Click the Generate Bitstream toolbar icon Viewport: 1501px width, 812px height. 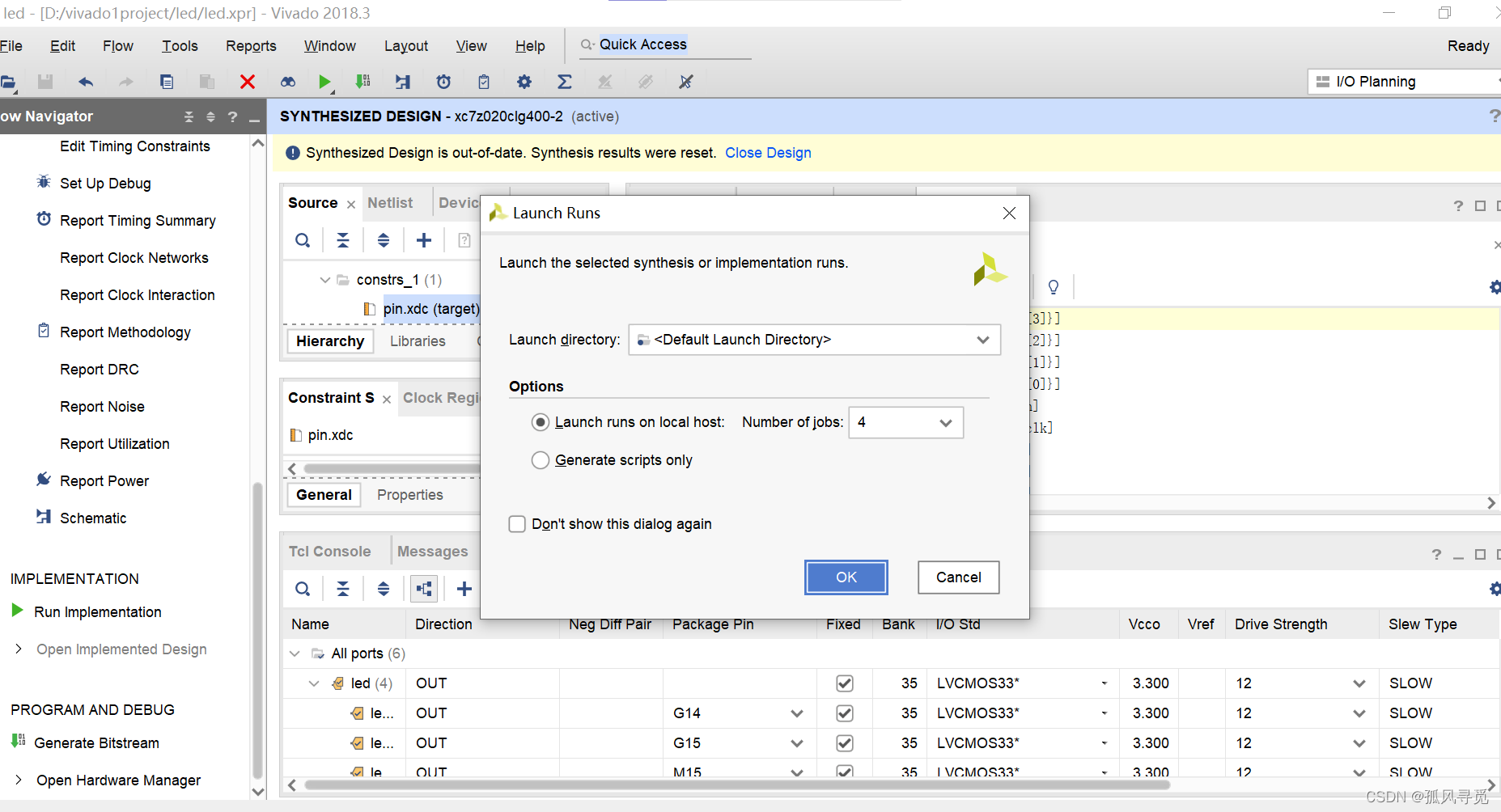[363, 82]
